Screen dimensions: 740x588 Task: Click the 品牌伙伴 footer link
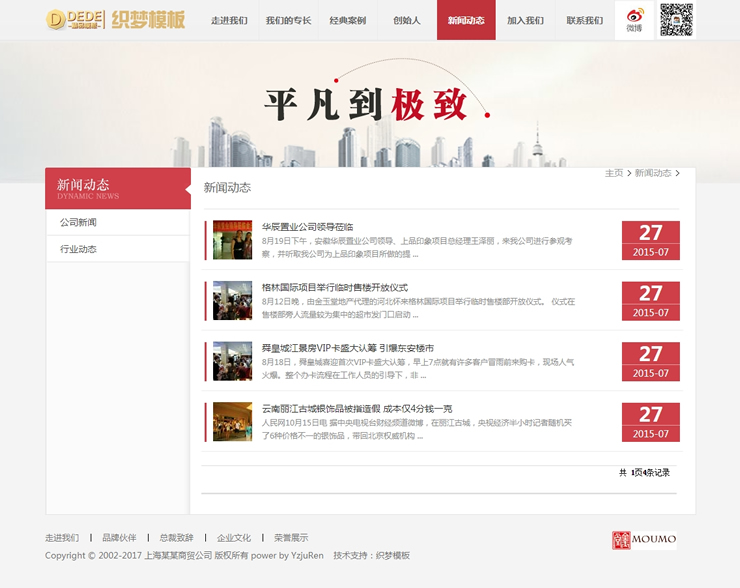[119, 538]
